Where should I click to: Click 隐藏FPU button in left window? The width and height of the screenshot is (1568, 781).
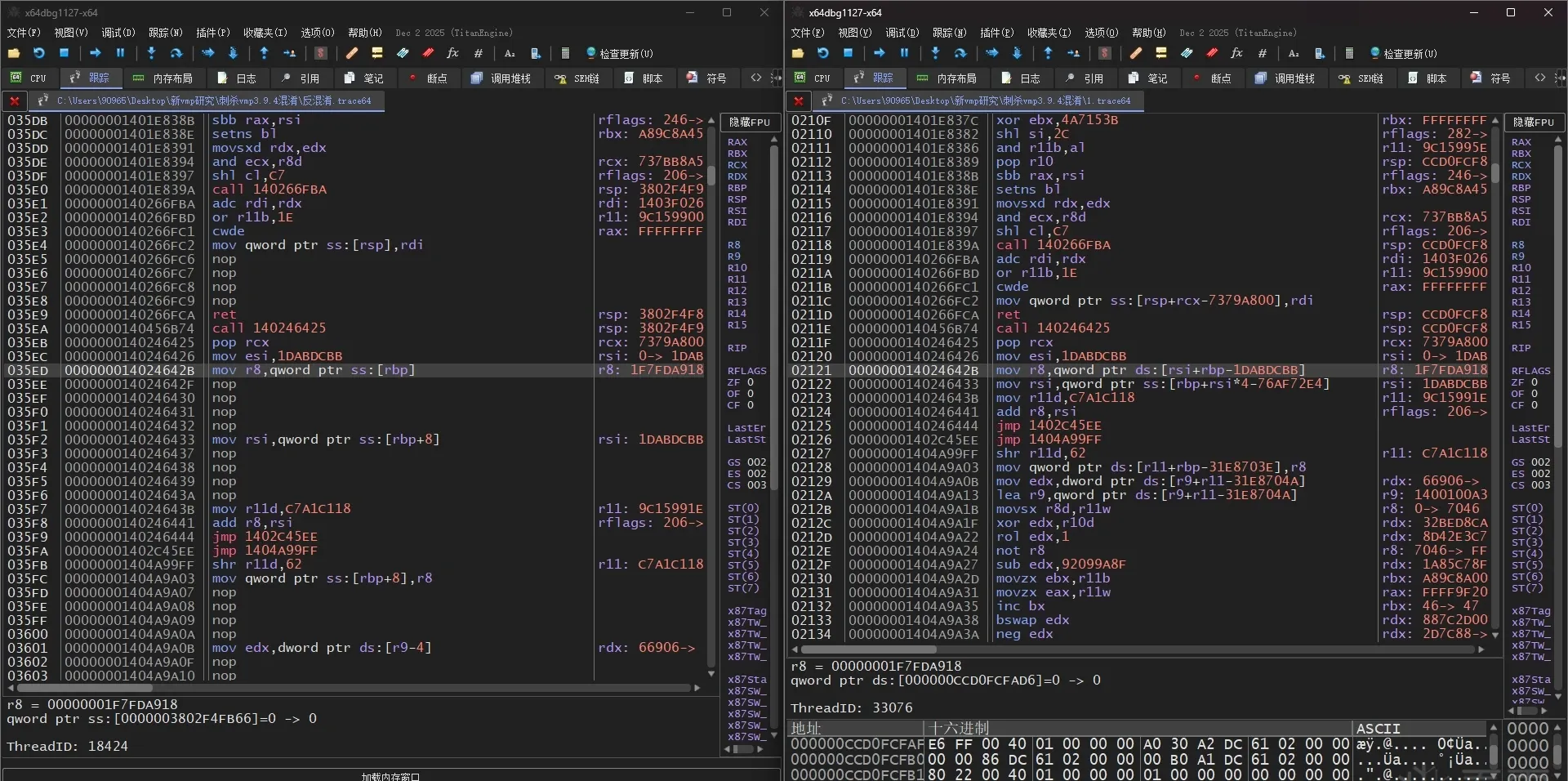tap(749, 123)
